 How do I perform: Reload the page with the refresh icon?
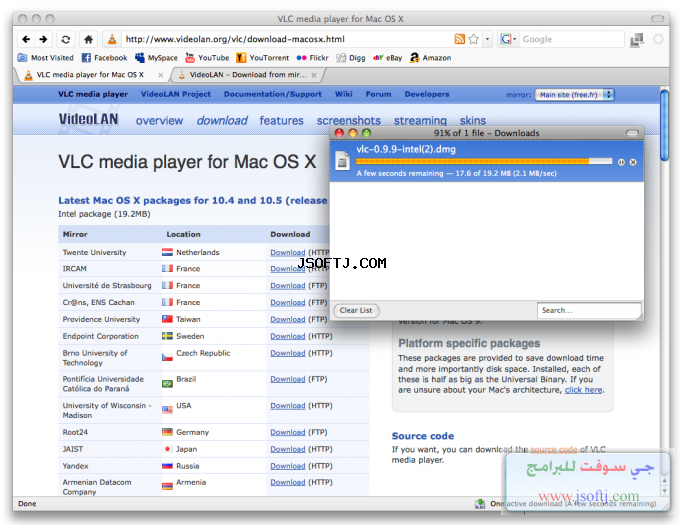click(66, 39)
